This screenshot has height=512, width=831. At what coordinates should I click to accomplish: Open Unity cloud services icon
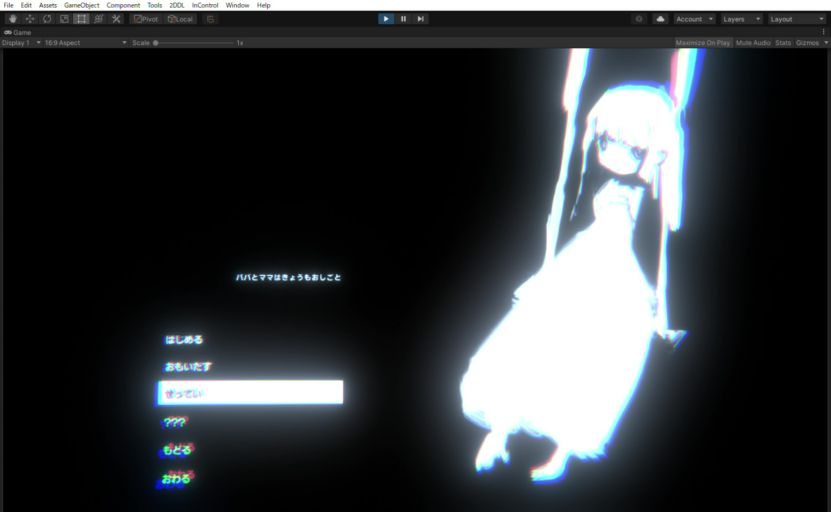pos(660,19)
